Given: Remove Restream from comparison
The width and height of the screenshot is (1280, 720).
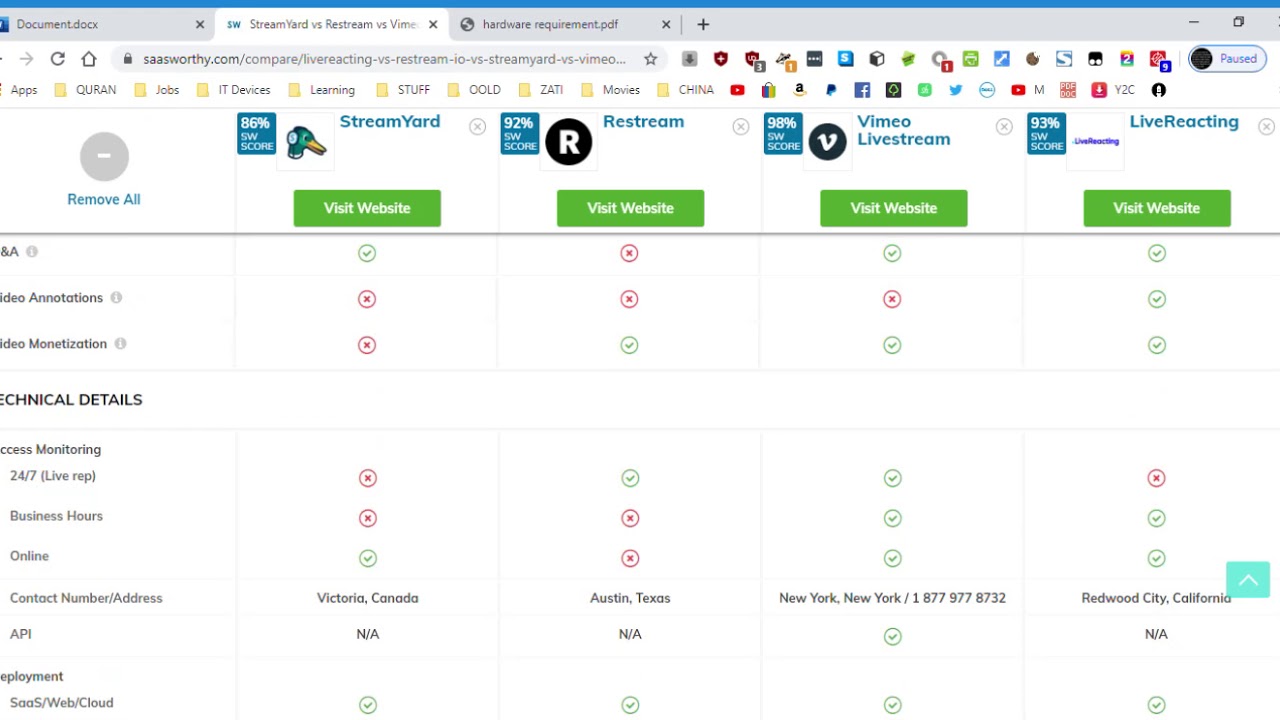Looking at the screenshot, I should pyautogui.click(x=740, y=127).
